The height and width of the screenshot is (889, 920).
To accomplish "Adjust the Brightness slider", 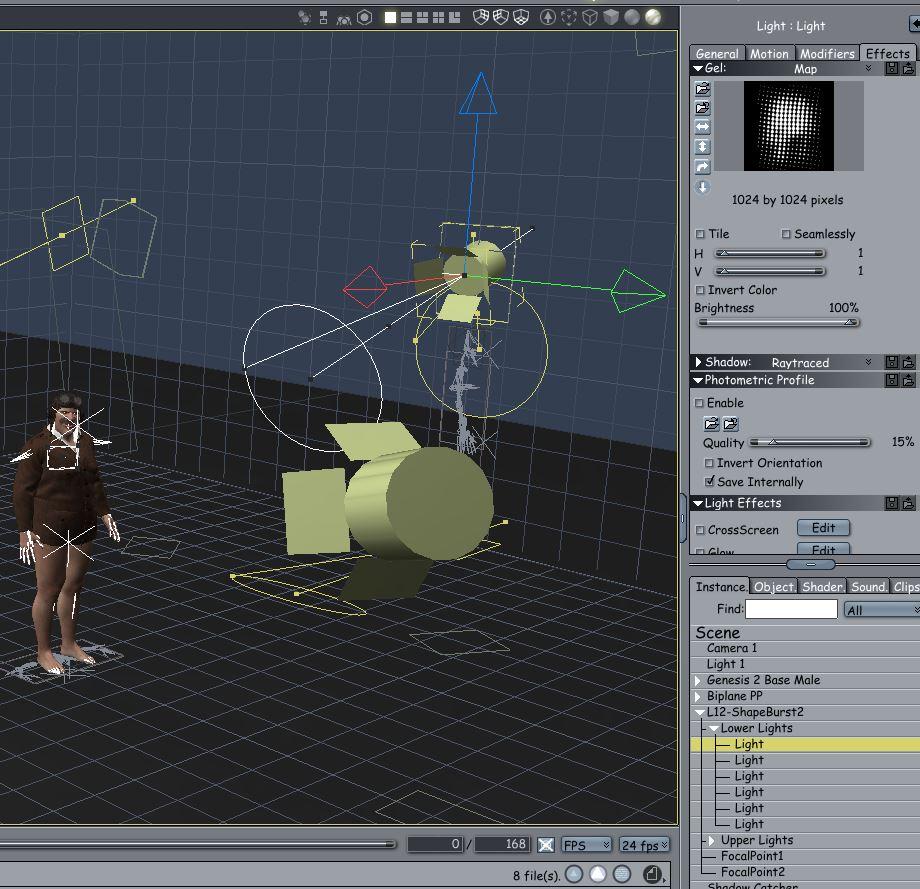I will point(779,322).
